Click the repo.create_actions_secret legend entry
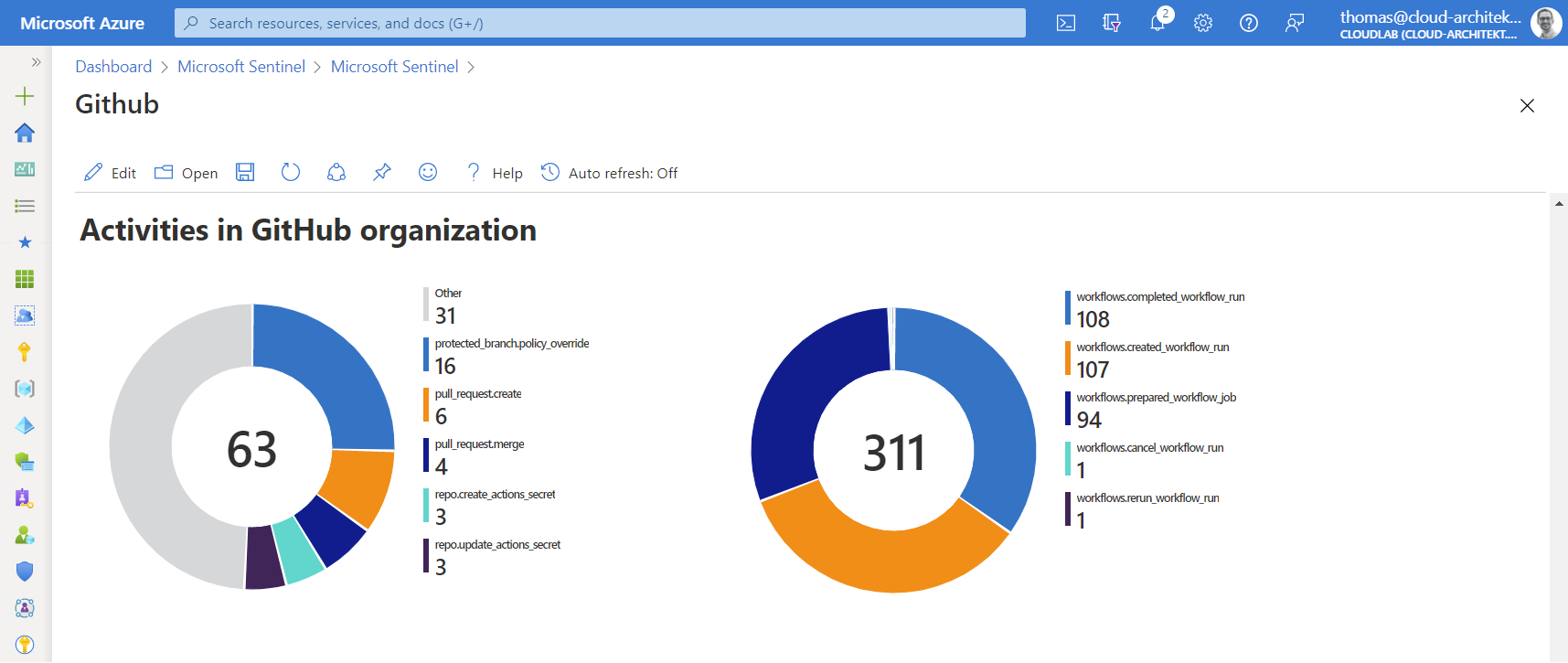The height and width of the screenshot is (663, 1568). pos(490,506)
